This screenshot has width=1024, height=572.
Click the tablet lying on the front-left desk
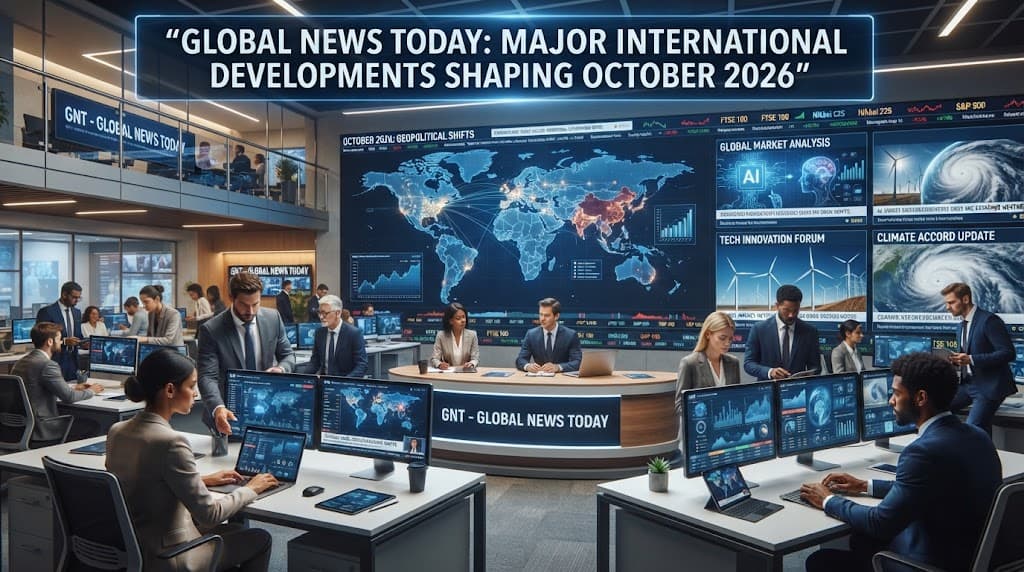tap(355, 501)
